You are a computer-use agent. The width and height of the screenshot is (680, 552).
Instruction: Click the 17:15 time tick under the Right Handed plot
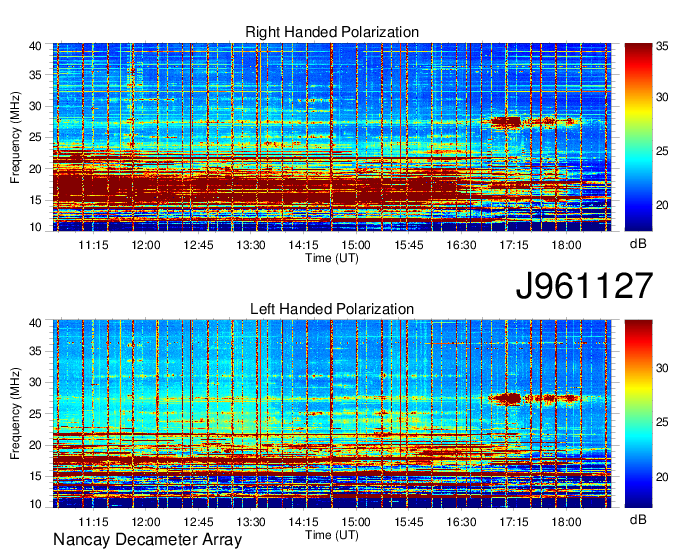click(514, 245)
